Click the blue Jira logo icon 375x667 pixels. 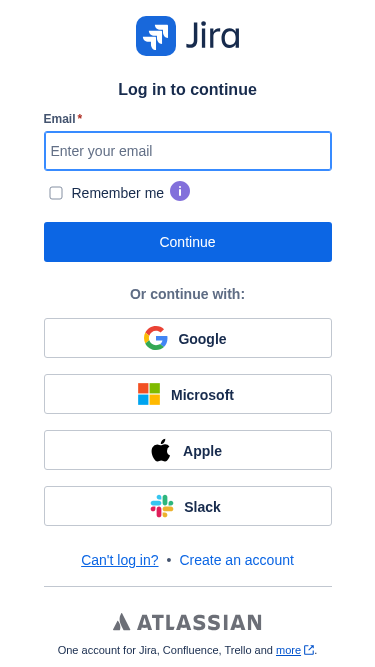[156, 36]
